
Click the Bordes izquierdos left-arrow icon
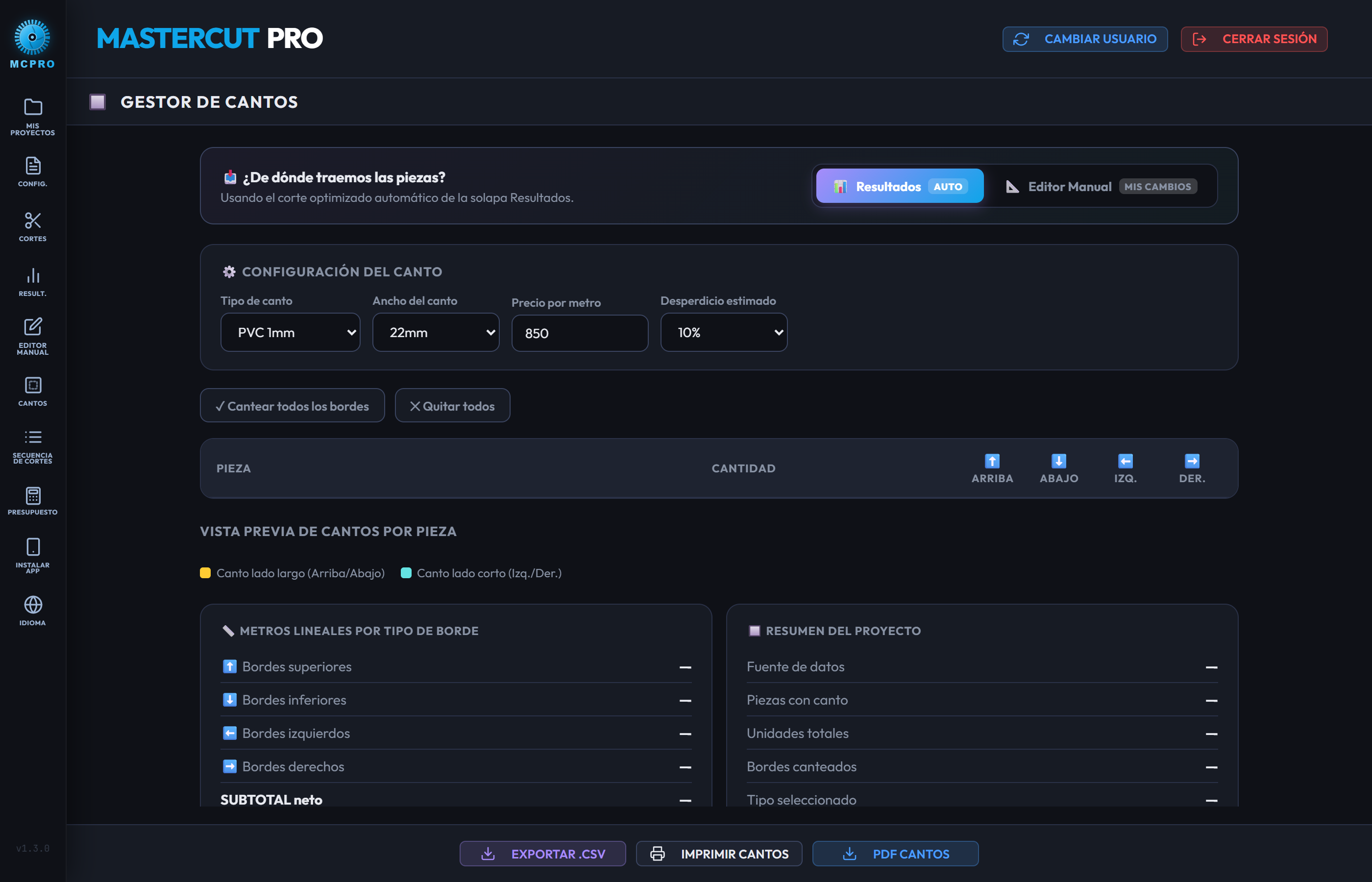[230, 733]
